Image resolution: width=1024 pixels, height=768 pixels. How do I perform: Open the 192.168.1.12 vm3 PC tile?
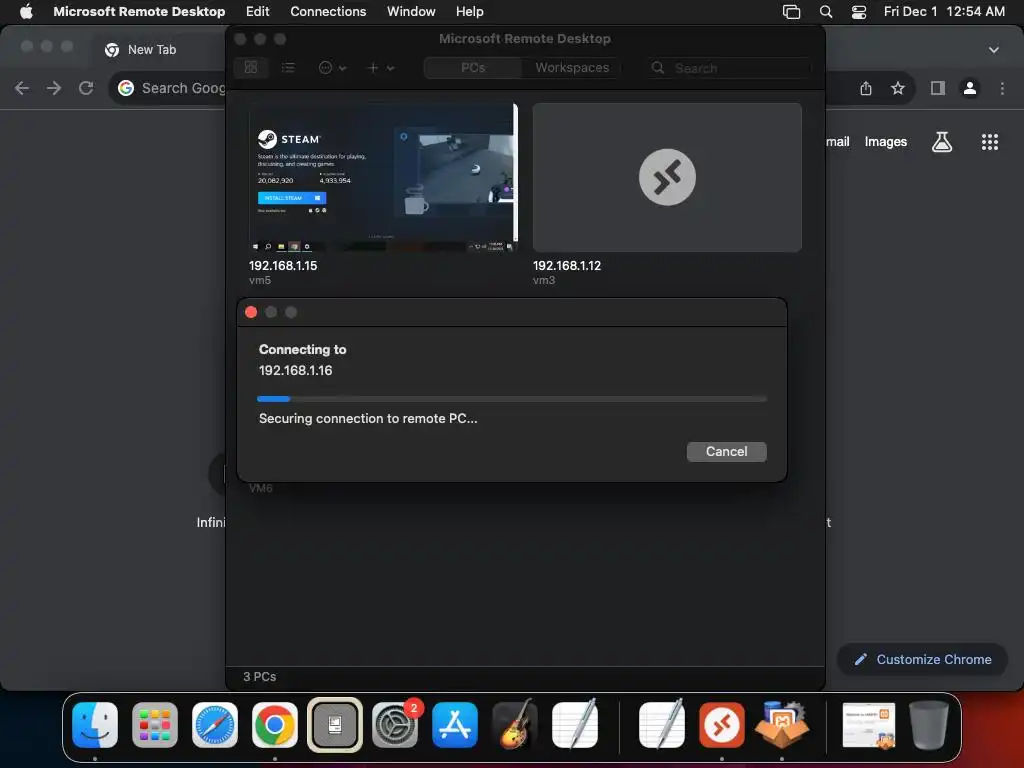point(667,177)
